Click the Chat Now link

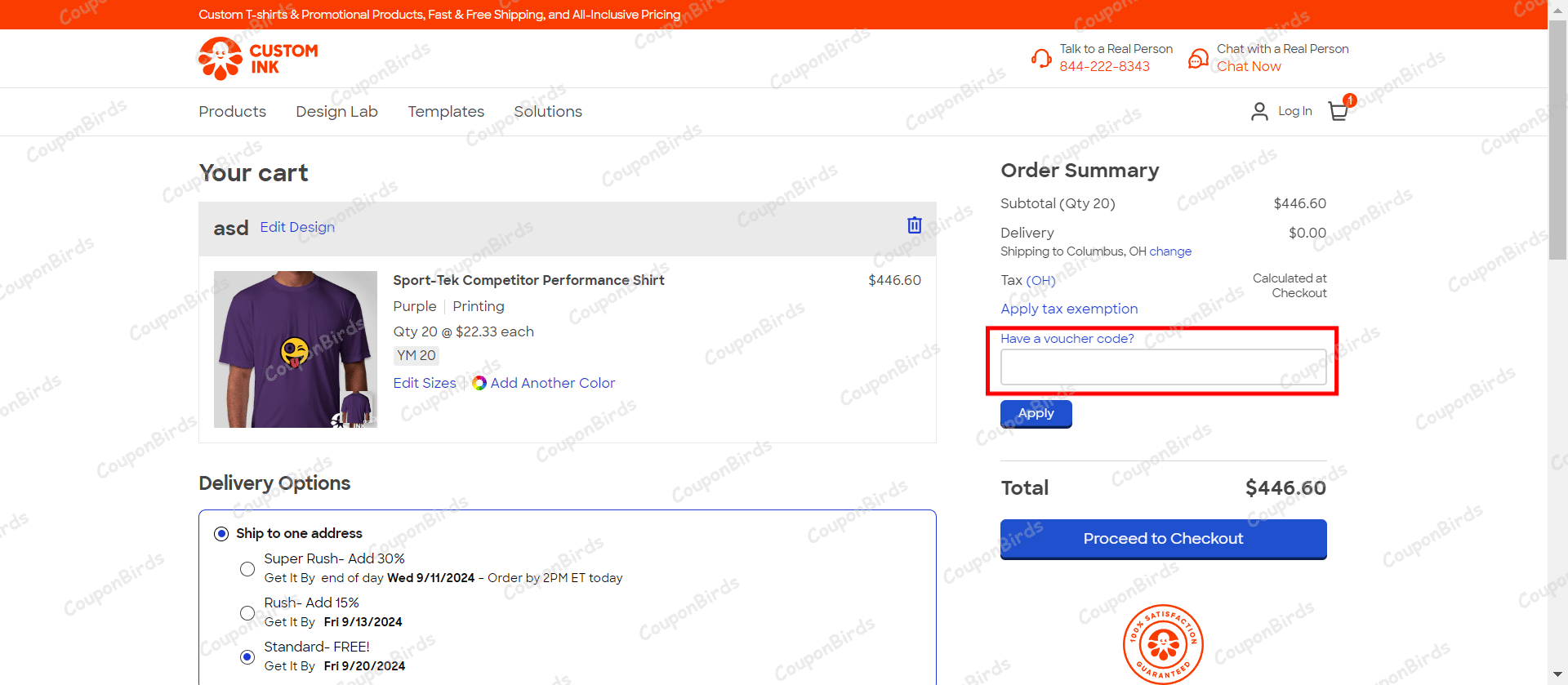pos(1249,67)
